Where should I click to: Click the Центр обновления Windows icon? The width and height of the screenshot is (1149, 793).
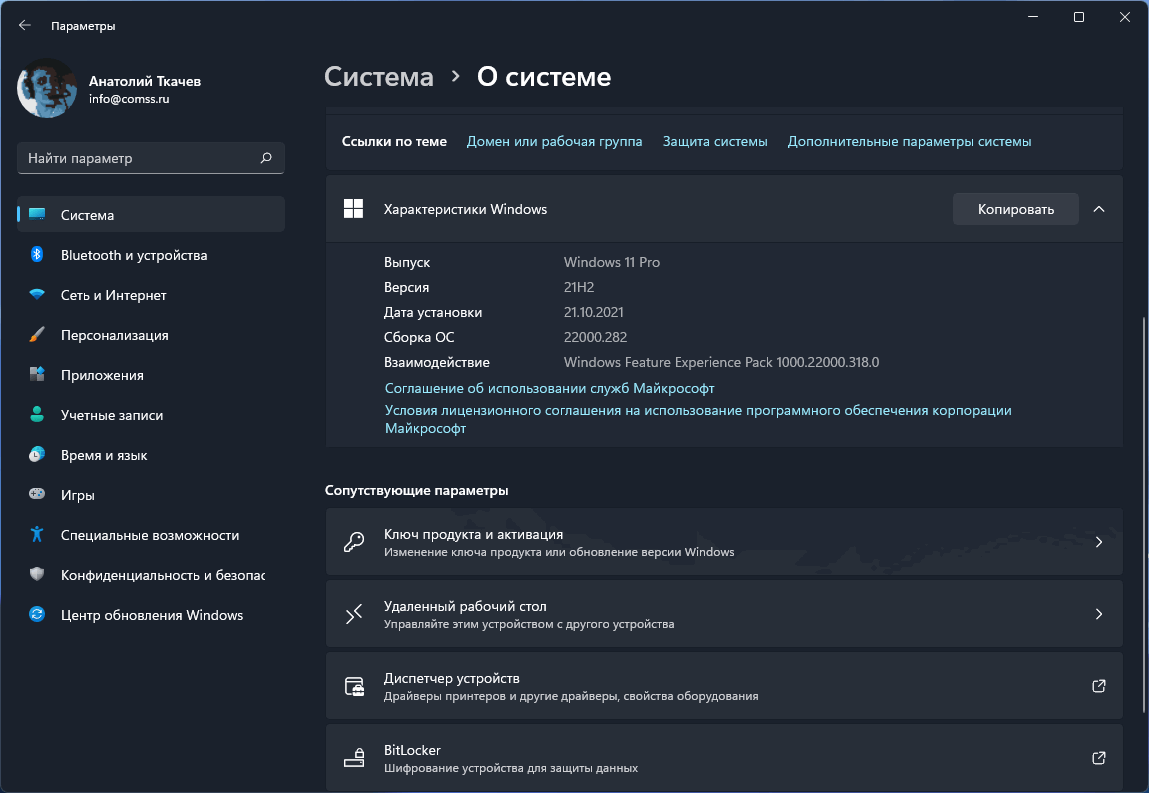point(37,615)
